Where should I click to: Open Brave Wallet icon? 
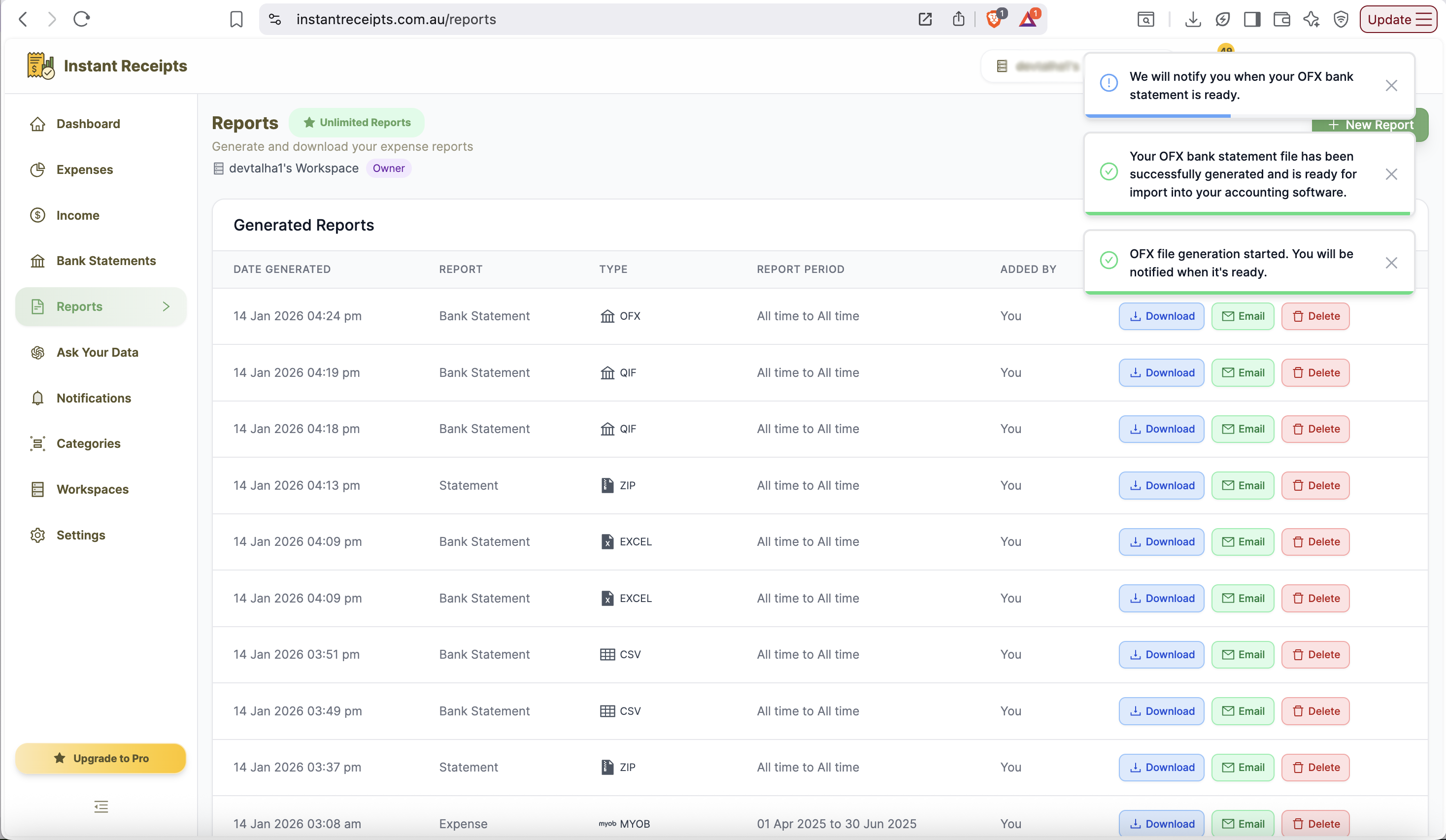[x=1281, y=19]
